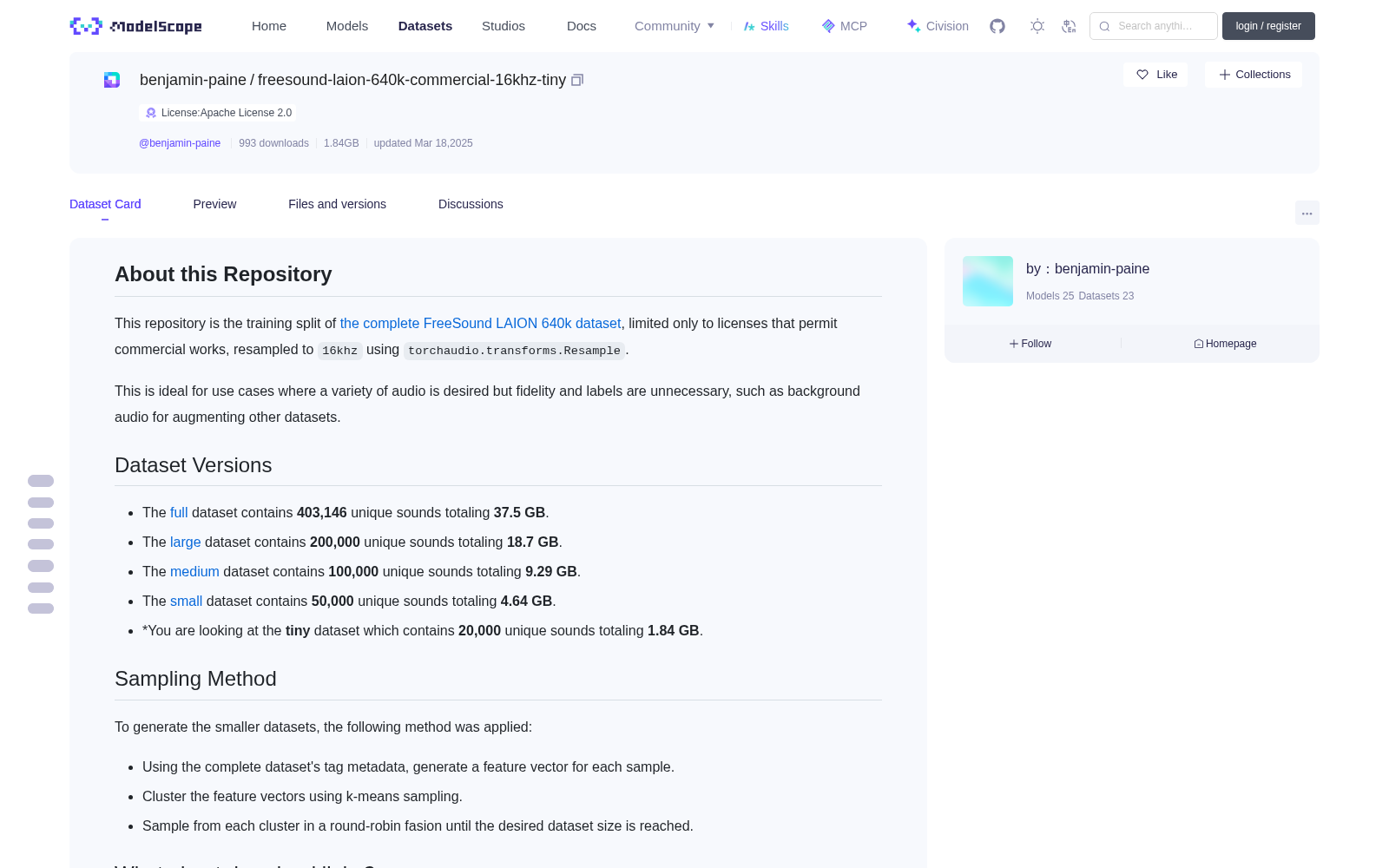
Task: Go to Home in the navigation
Action: 269,26
